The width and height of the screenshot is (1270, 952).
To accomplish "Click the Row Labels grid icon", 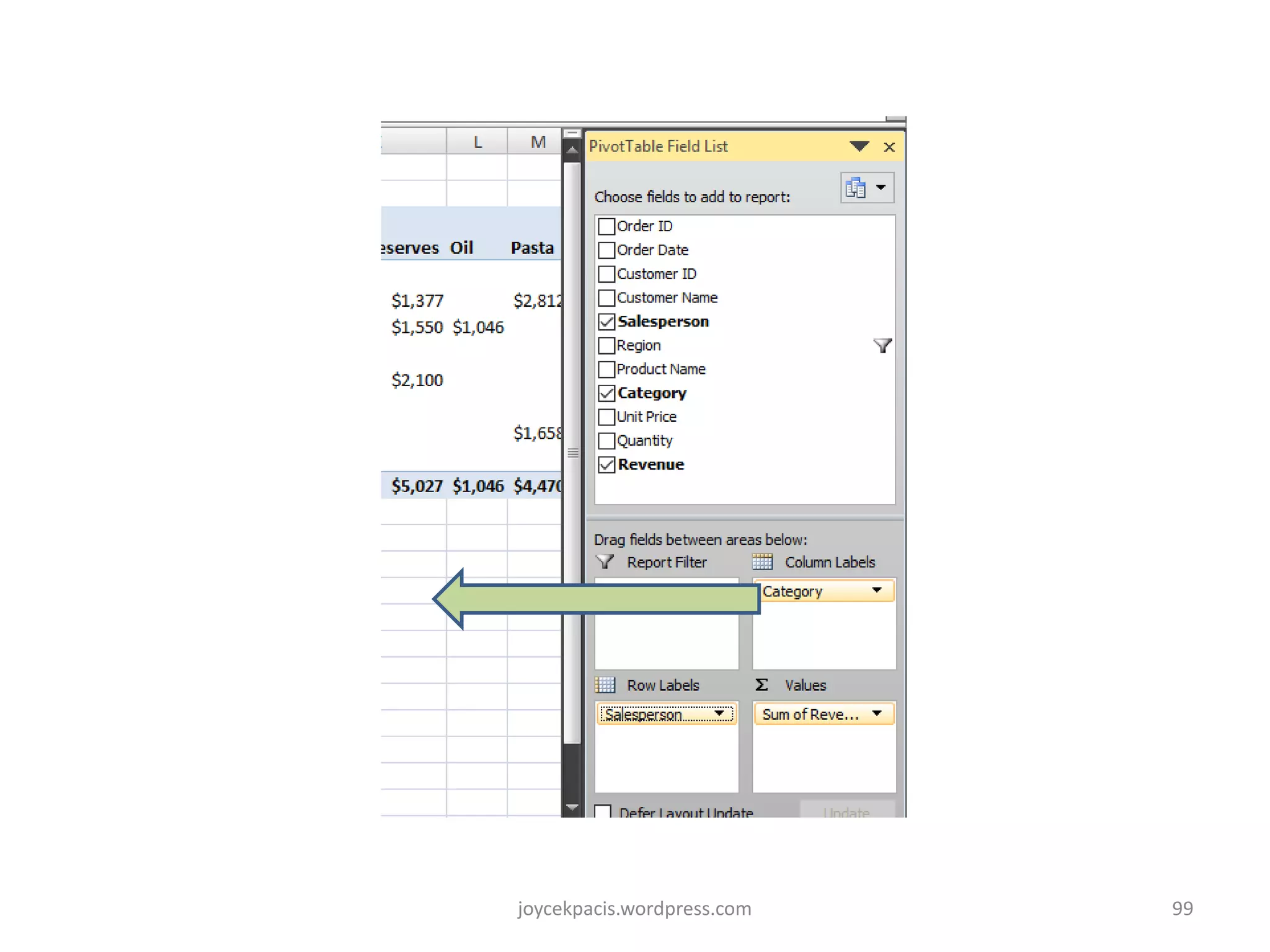I will (x=605, y=685).
